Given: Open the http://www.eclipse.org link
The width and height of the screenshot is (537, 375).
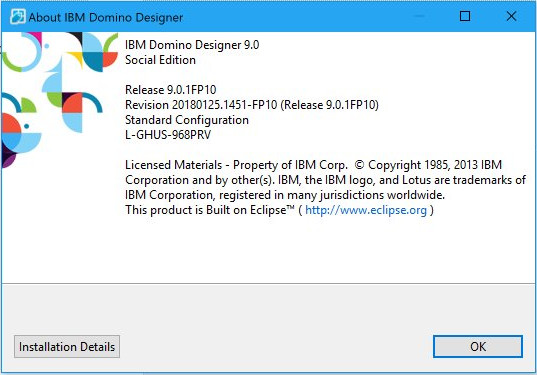Looking at the screenshot, I should 366,210.
